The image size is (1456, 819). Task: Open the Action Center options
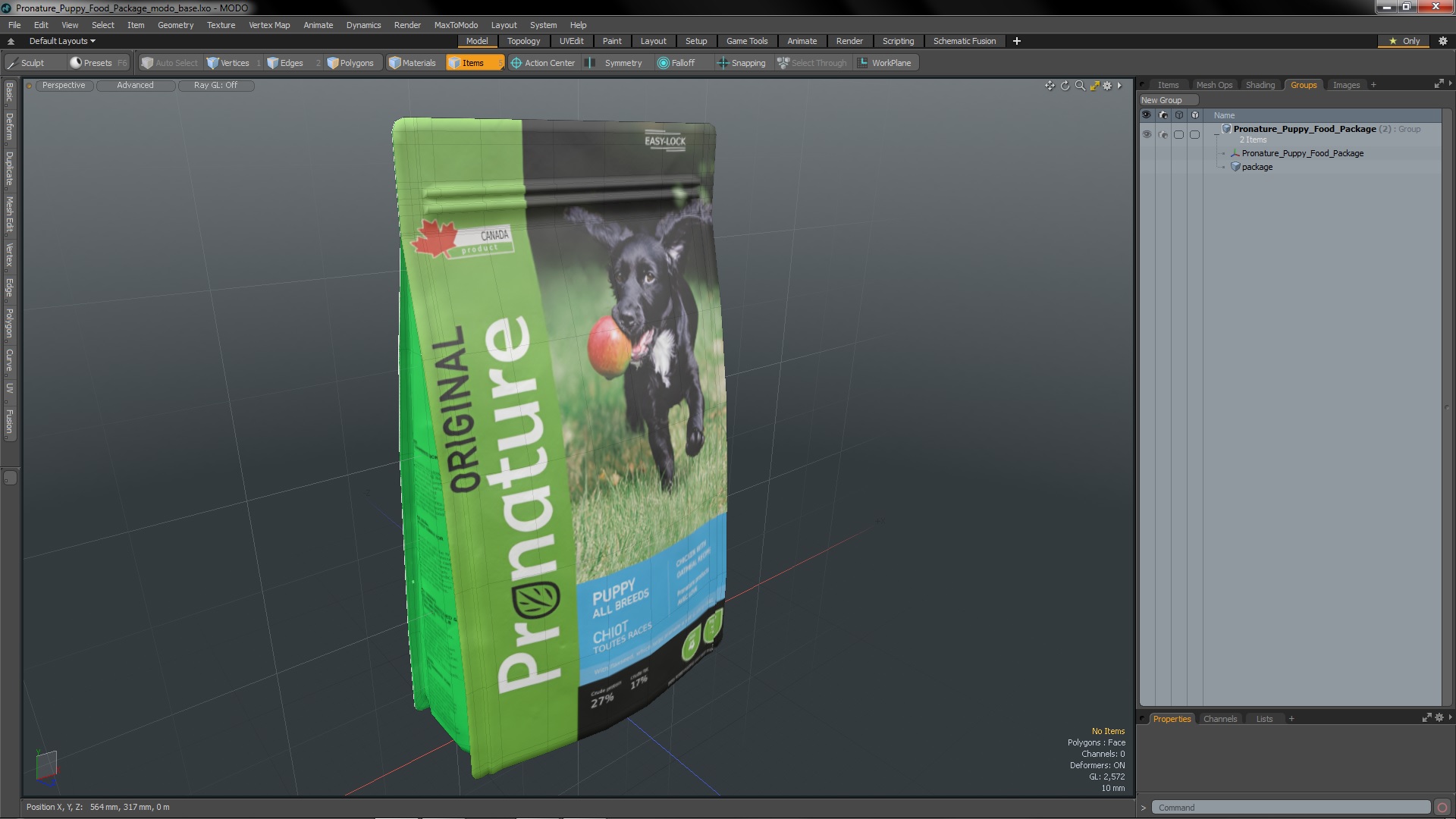click(543, 63)
